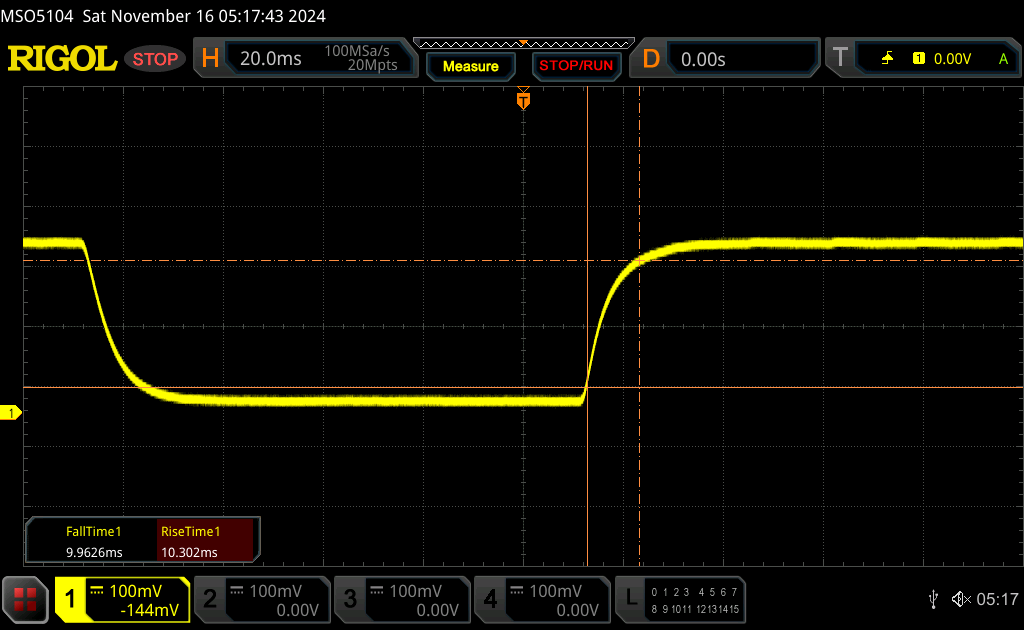1024x630 pixels.
Task: Open the trigger level 0.00V setting
Action: pyautogui.click(x=951, y=59)
